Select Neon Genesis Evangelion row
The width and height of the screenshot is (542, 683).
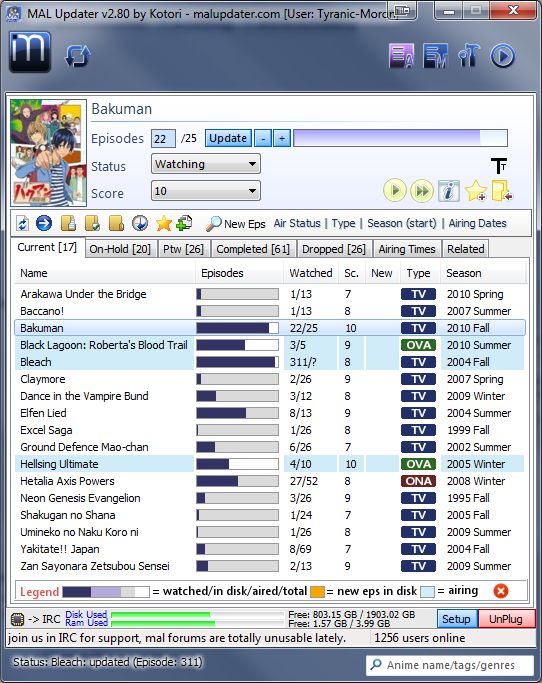(x=270, y=498)
